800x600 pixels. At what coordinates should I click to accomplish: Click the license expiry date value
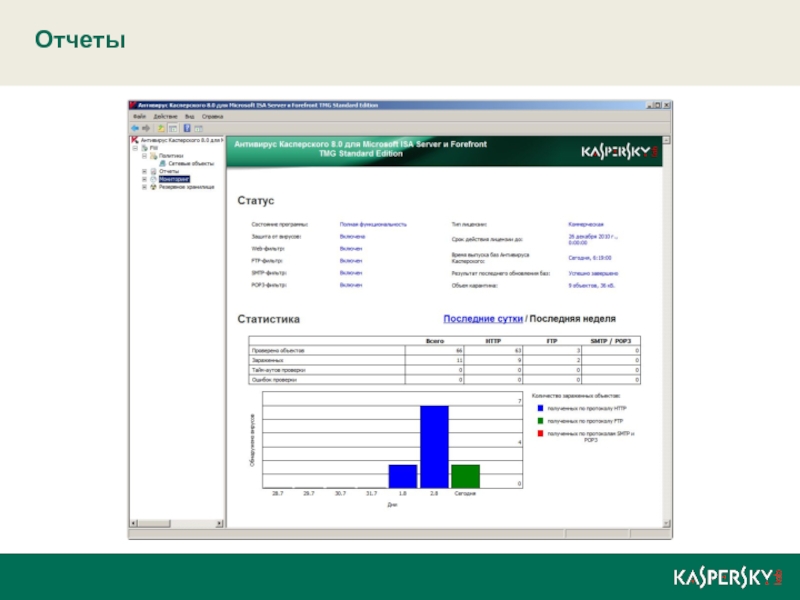pyautogui.click(x=592, y=239)
